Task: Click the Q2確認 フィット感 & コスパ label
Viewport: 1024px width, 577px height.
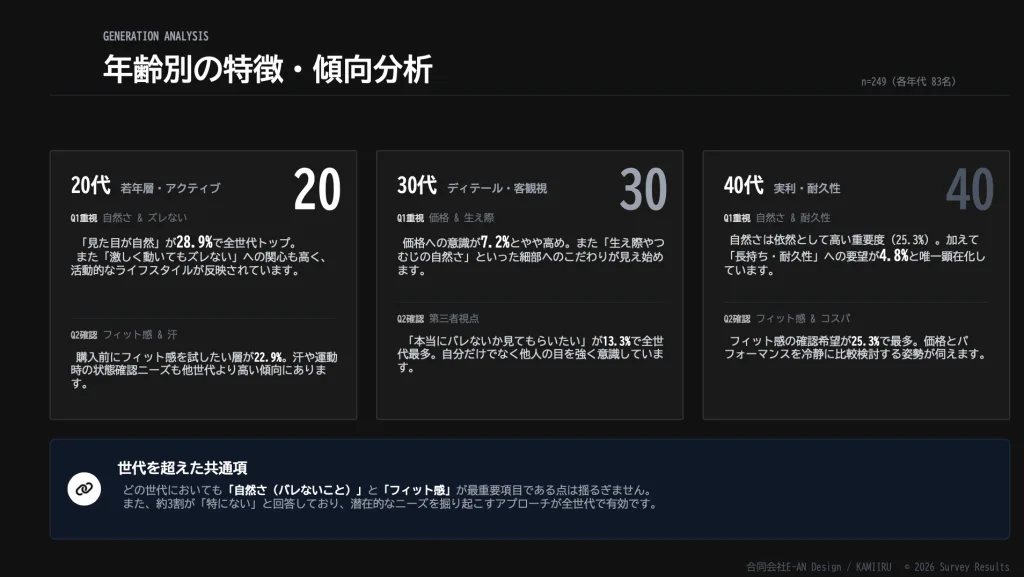Action: 787,319
